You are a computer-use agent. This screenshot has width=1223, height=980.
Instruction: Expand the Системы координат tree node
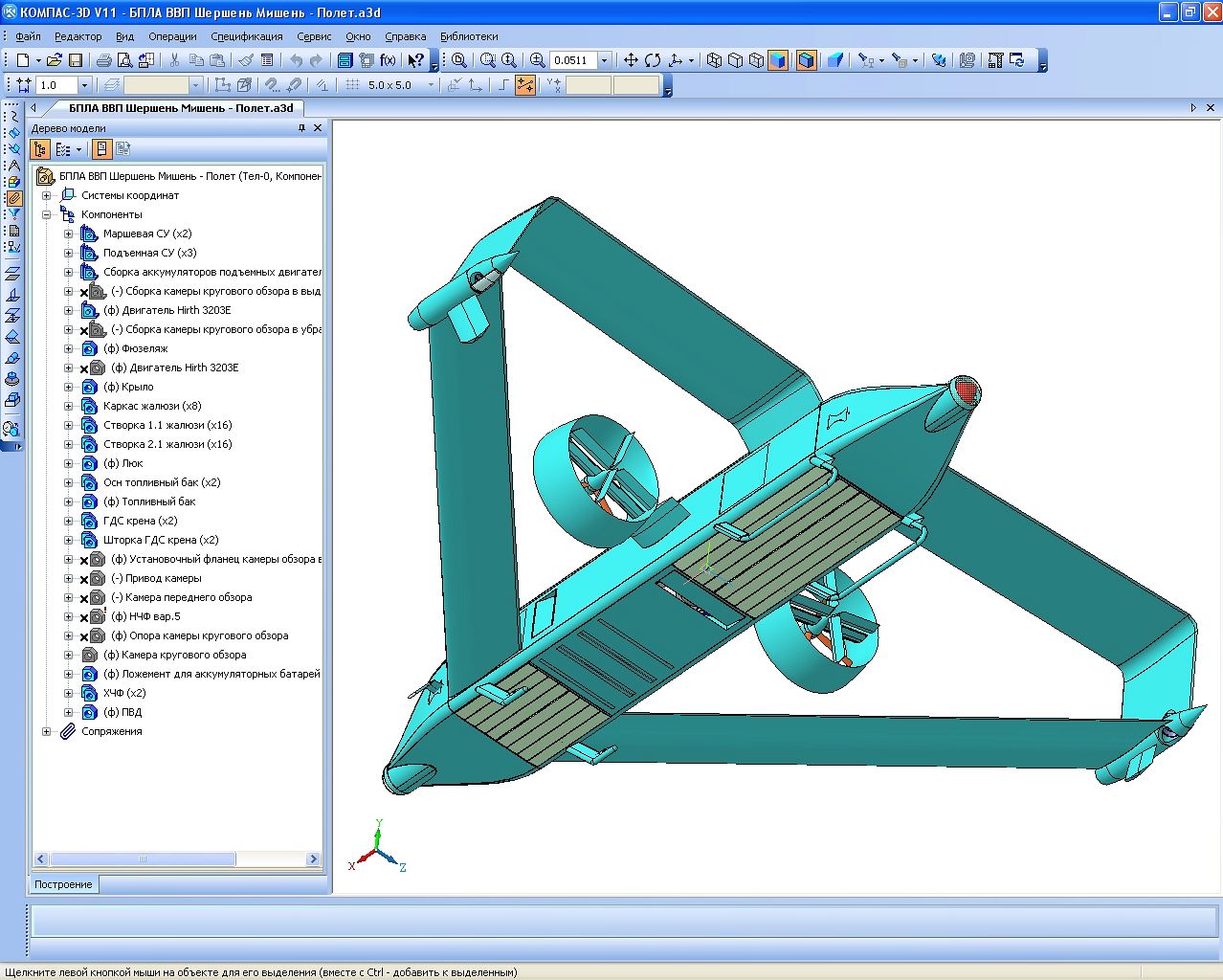coord(46,195)
